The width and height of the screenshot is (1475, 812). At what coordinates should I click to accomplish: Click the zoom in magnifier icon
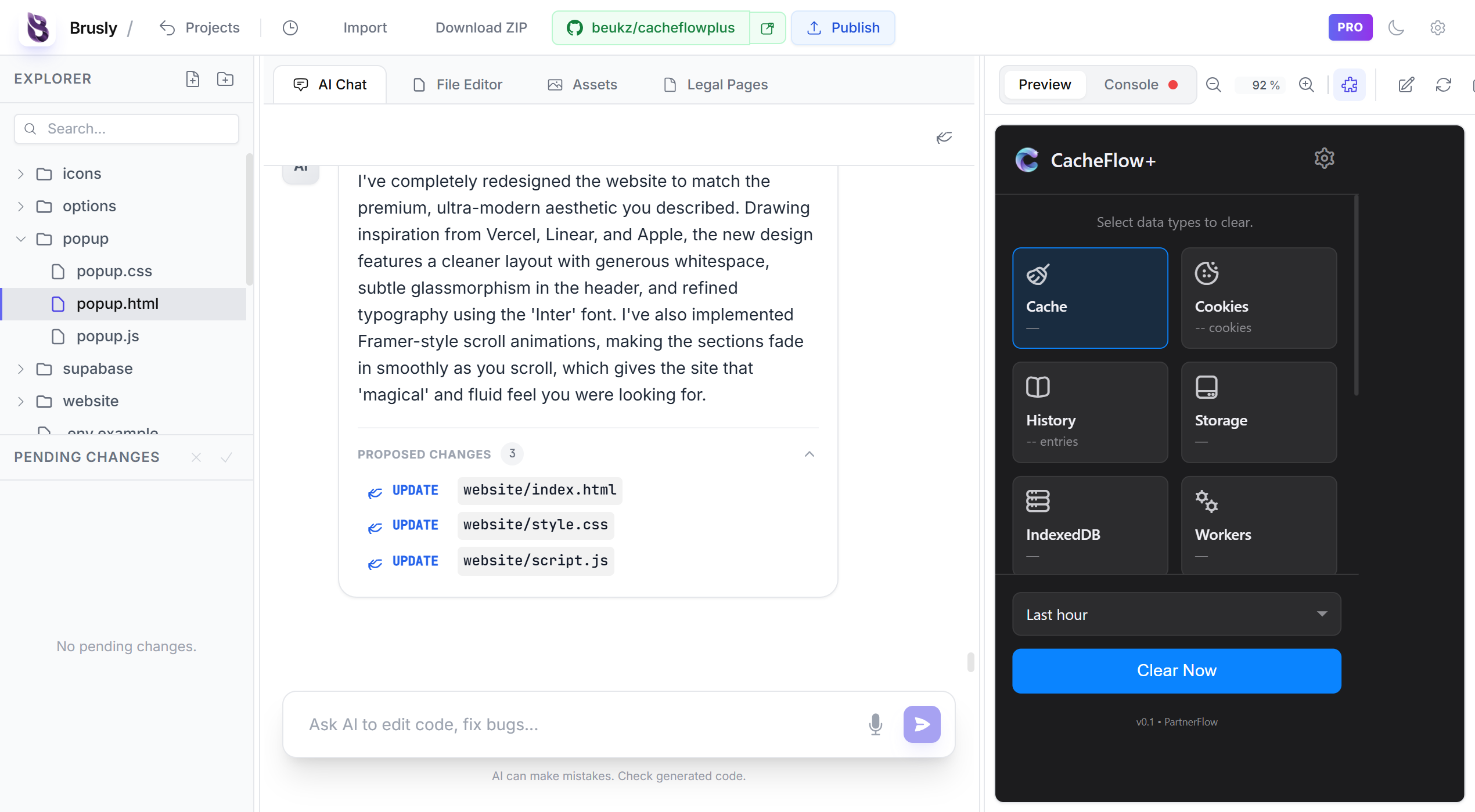click(x=1307, y=85)
